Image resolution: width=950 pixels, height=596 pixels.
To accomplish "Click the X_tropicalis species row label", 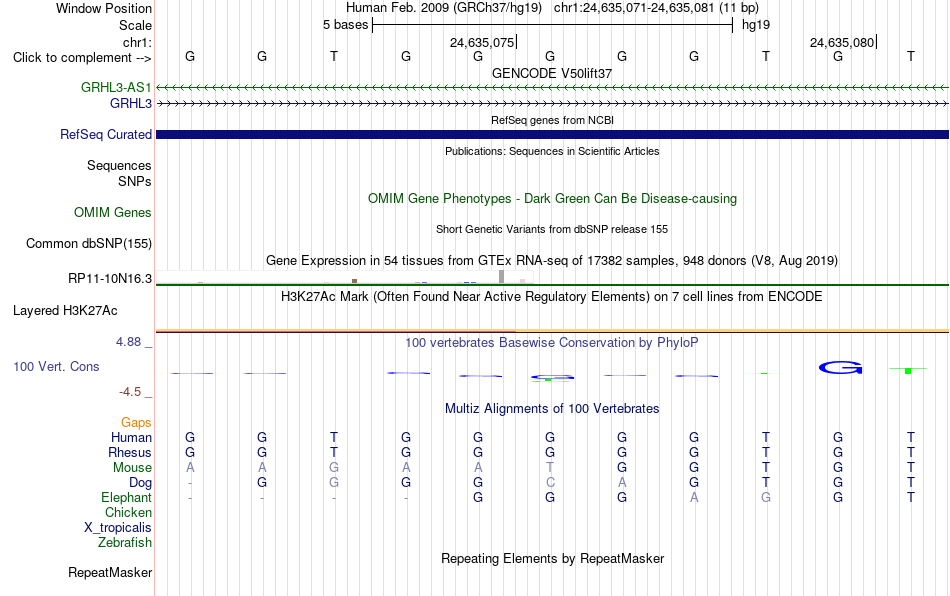I will click(118, 528).
